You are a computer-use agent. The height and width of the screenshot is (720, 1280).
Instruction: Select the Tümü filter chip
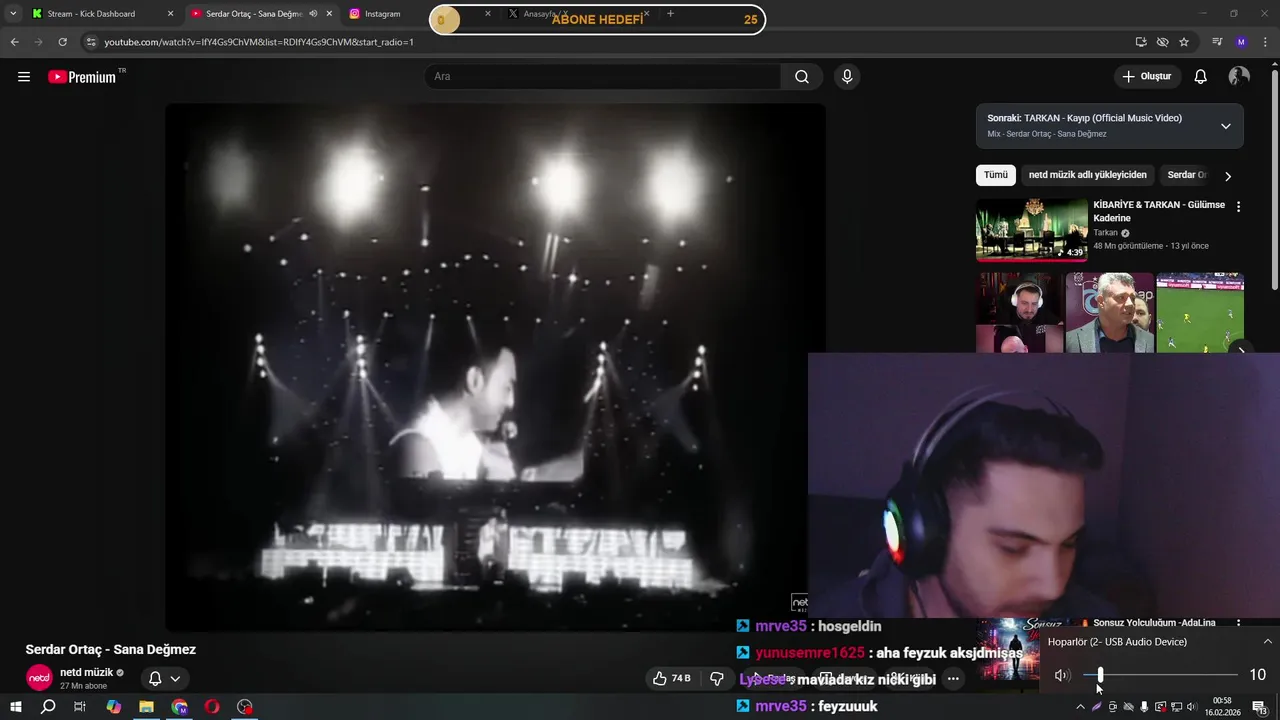pos(996,175)
